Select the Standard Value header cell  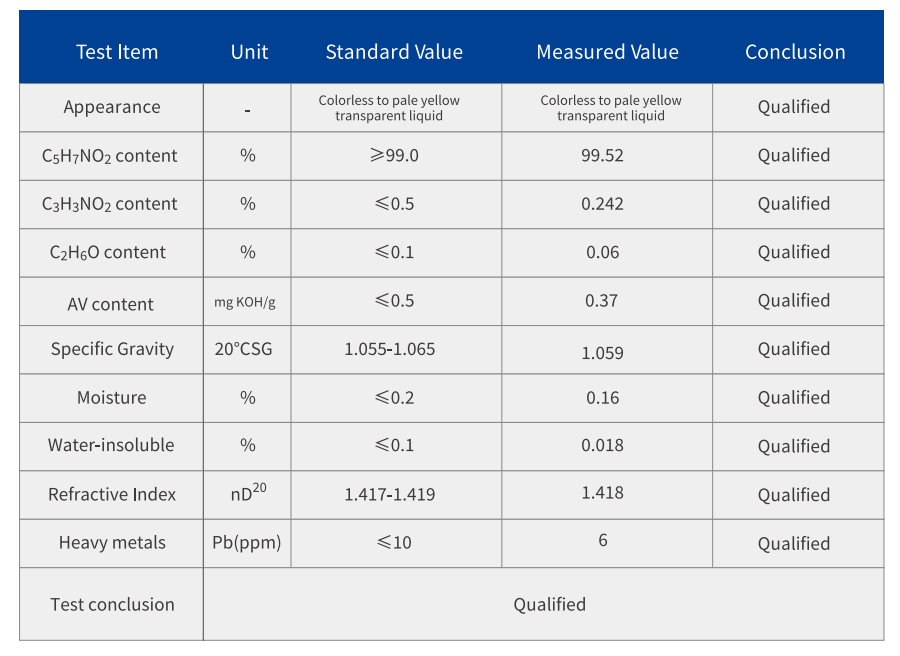coord(394,52)
